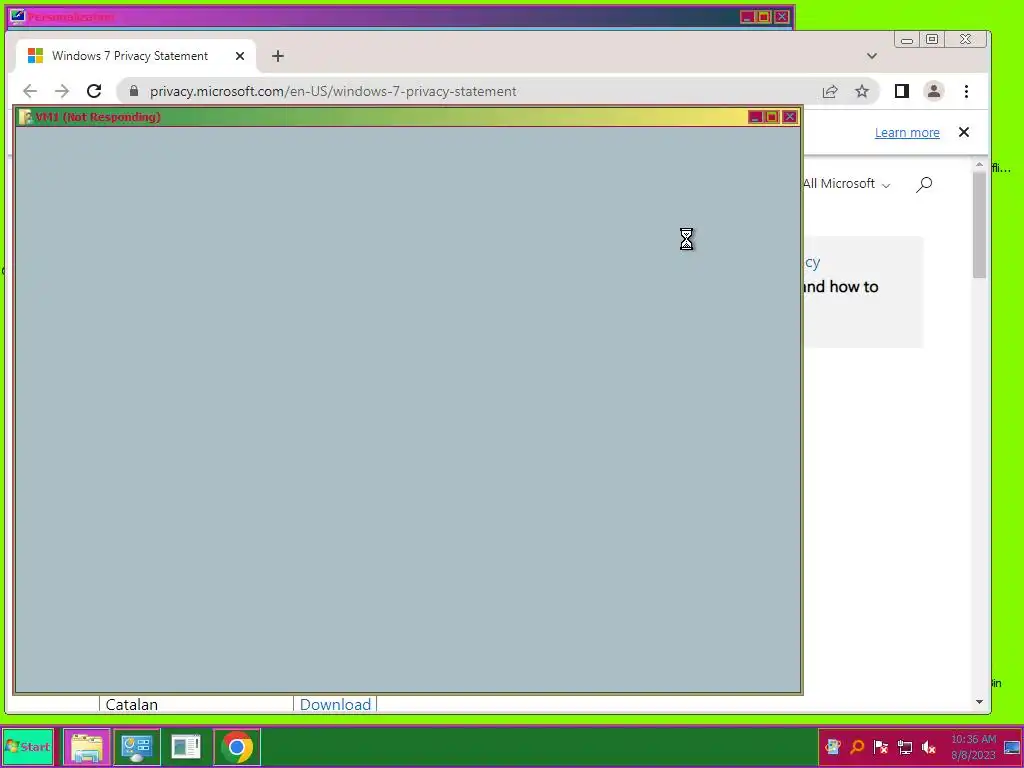Follow the Learn more link
The image size is (1024, 768).
pyautogui.click(x=907, y=133)
